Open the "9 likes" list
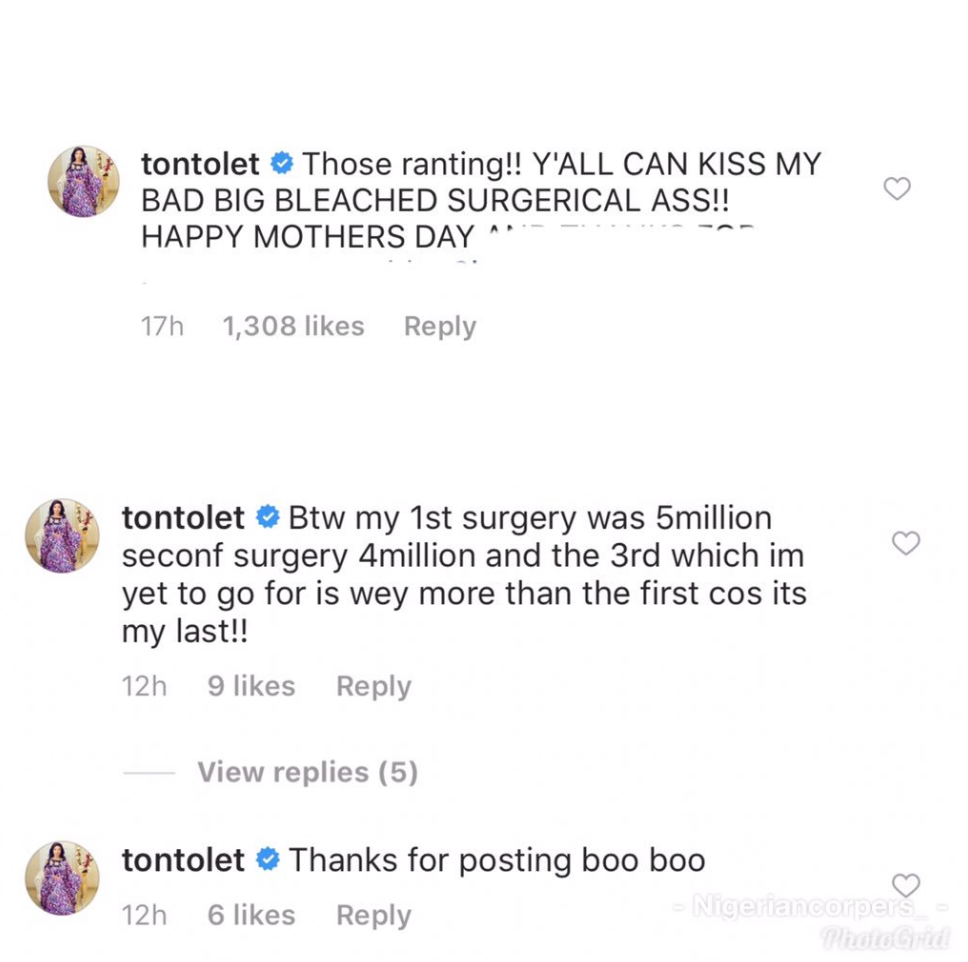This screenshot has width=968, height=962. click(x=251, y=686)
